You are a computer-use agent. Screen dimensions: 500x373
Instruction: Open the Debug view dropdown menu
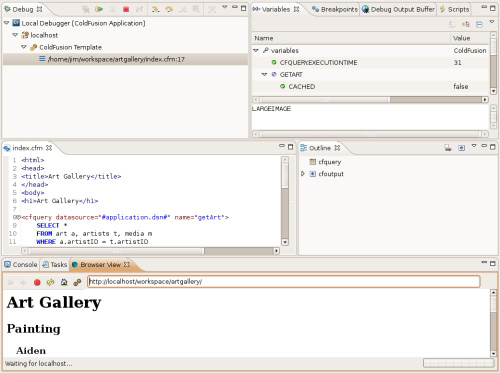point(225,7)
